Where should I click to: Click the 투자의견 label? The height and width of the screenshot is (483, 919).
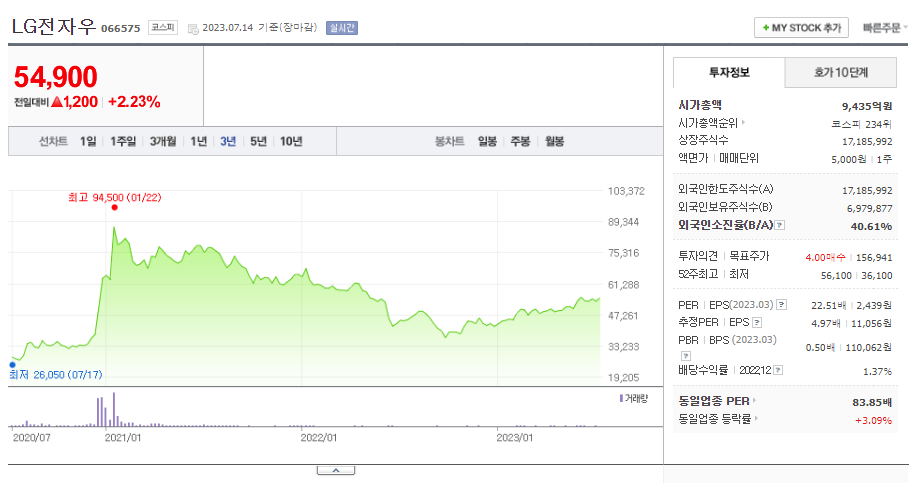tap(698, 256)
